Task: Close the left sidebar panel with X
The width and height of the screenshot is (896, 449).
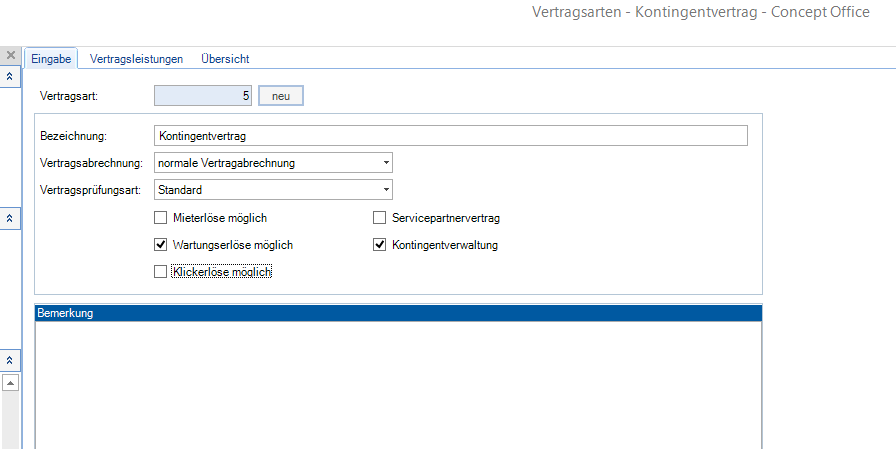Action: (10, 56)
